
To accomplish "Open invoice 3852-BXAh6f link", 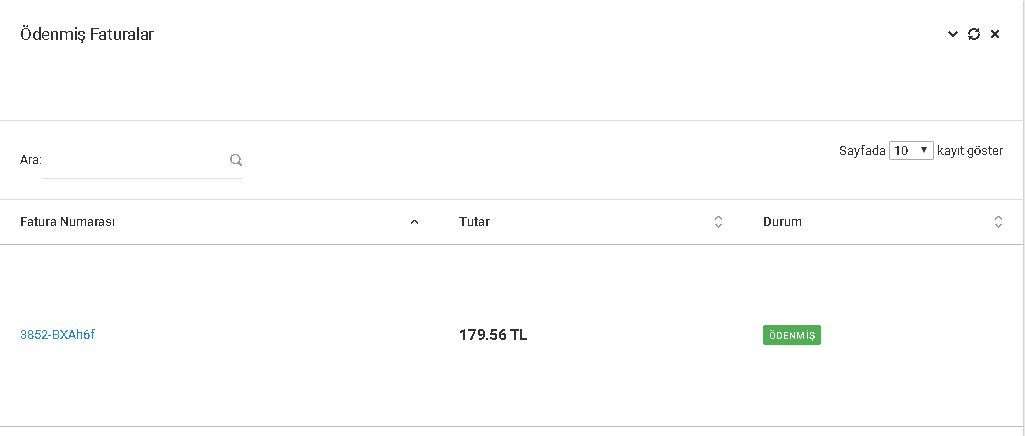I will click(57, 335).
